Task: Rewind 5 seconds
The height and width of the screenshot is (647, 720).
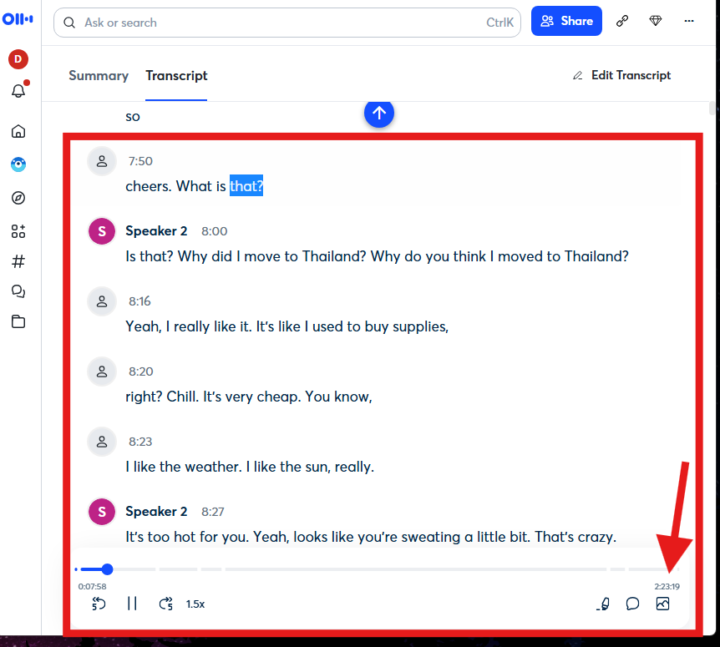Action: tap(98, 603)
